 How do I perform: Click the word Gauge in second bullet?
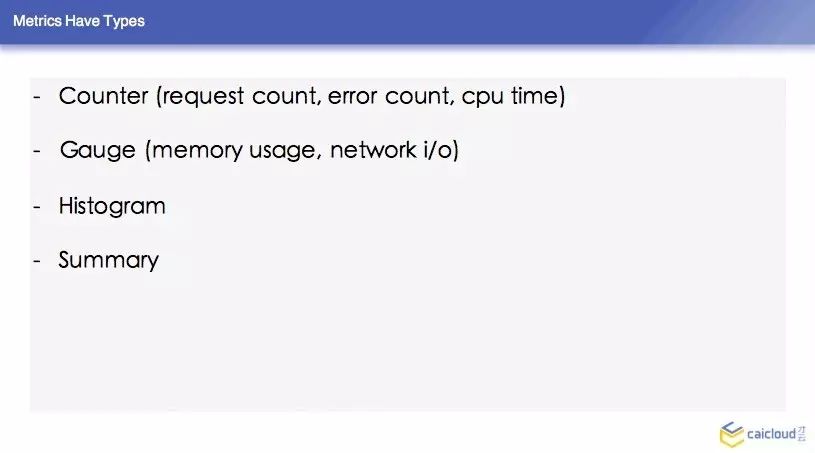point(98,151)
